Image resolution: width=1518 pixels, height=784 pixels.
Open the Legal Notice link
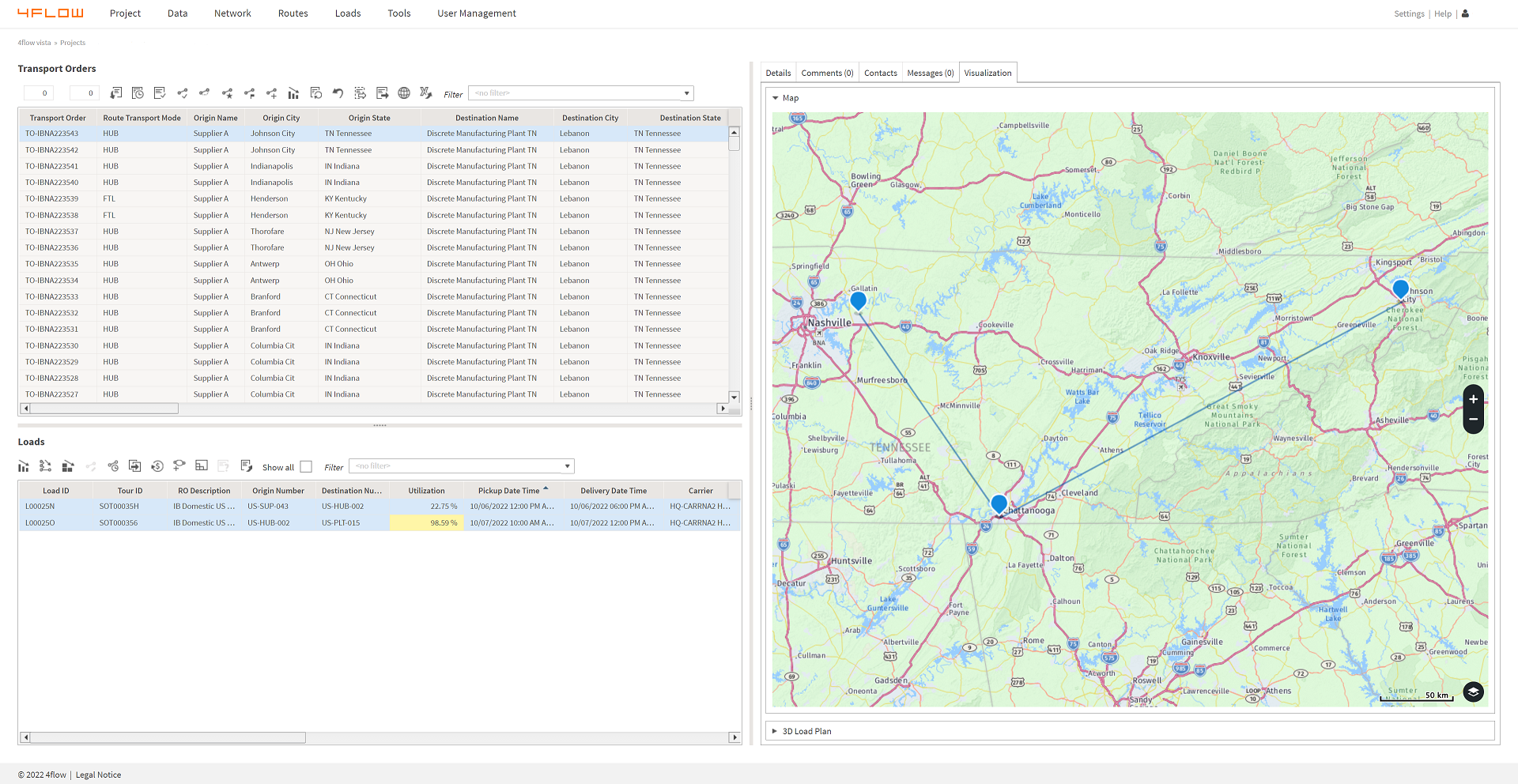point(98,775)
